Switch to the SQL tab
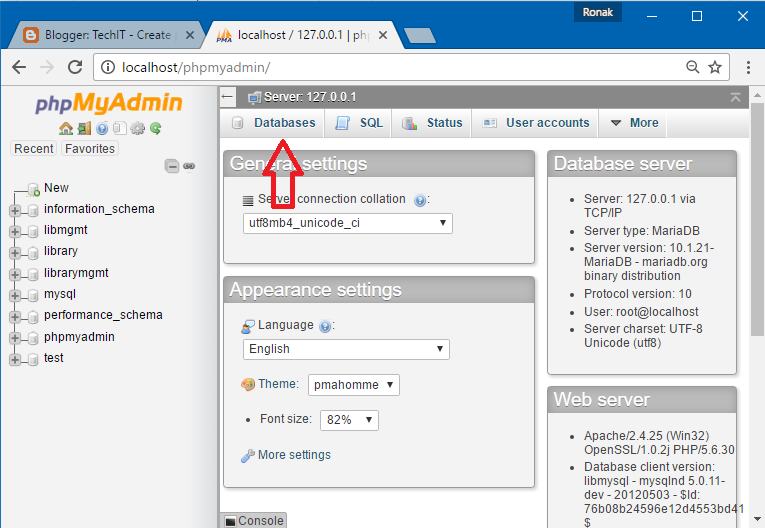The image size is (765, 528). click(x=360, y=123)
